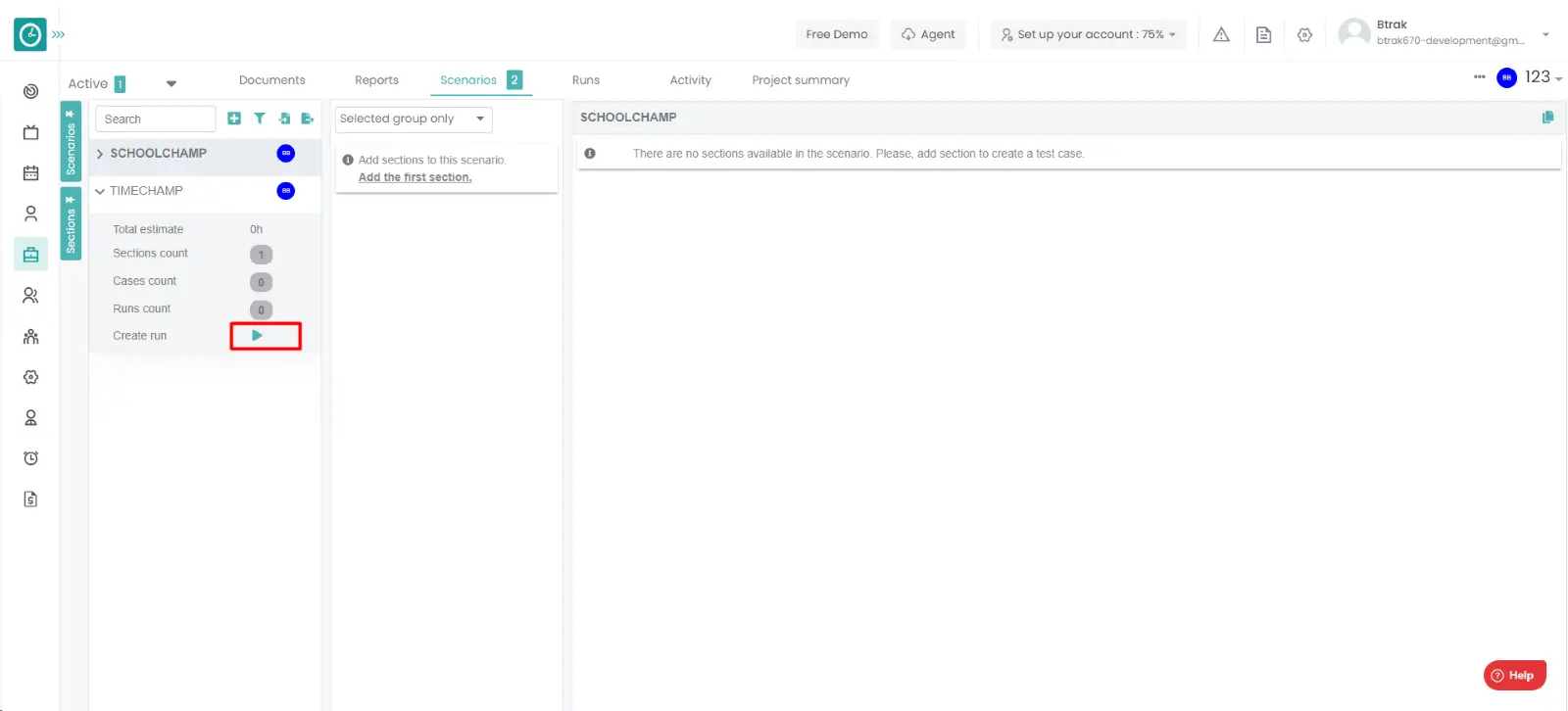Collapse the TIMECHAMP scenario
1568x711 pixels.
point(100,191)
